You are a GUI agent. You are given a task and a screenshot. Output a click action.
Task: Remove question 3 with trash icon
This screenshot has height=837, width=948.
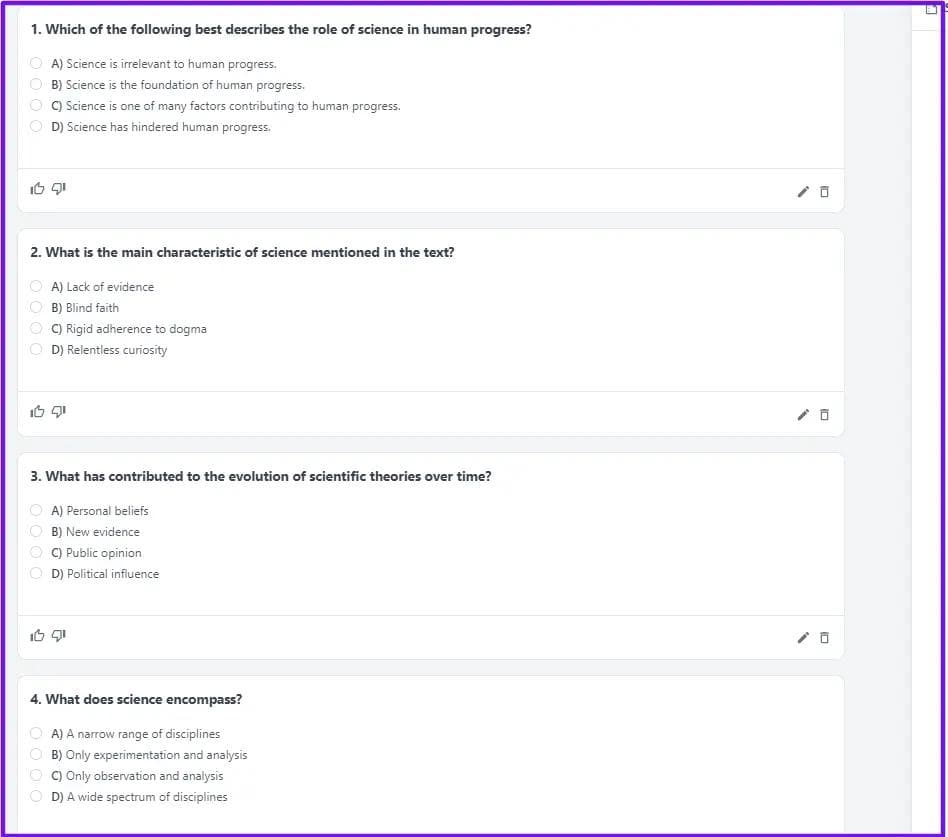pyautogui.click(x=824, y=637)
